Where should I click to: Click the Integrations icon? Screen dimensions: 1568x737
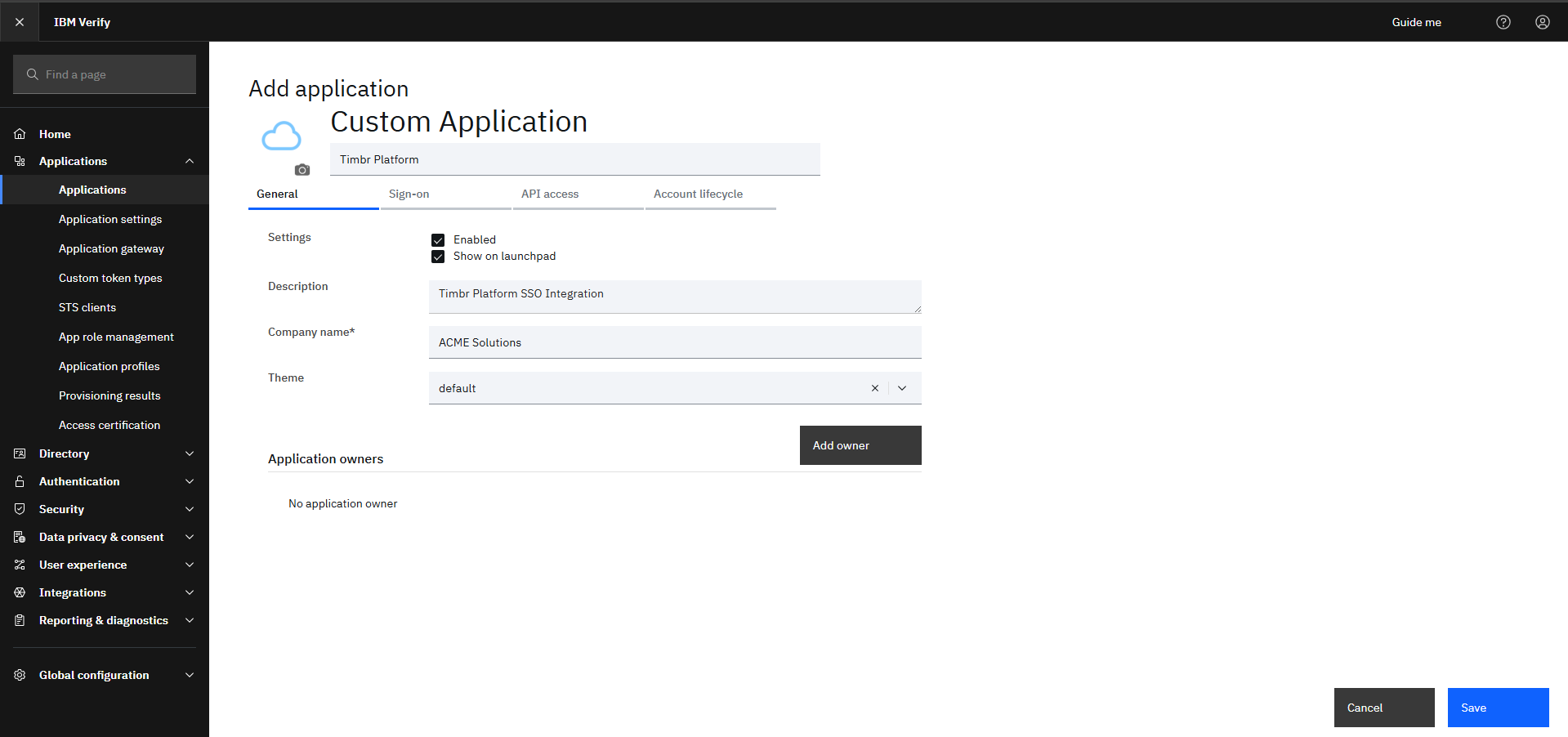(x=20, y=592)
